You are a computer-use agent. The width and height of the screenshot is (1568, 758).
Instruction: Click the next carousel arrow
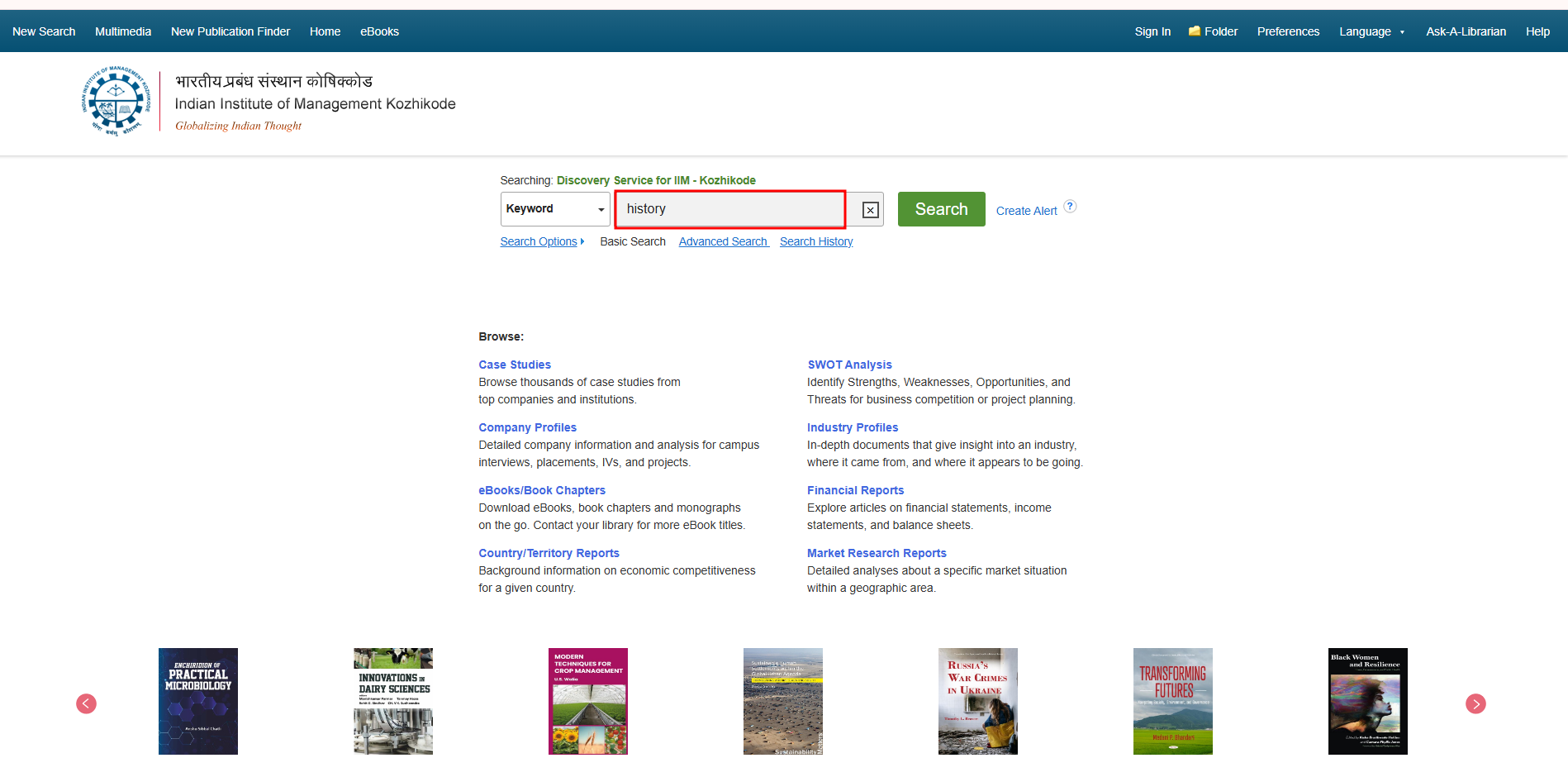[1475, 703]
